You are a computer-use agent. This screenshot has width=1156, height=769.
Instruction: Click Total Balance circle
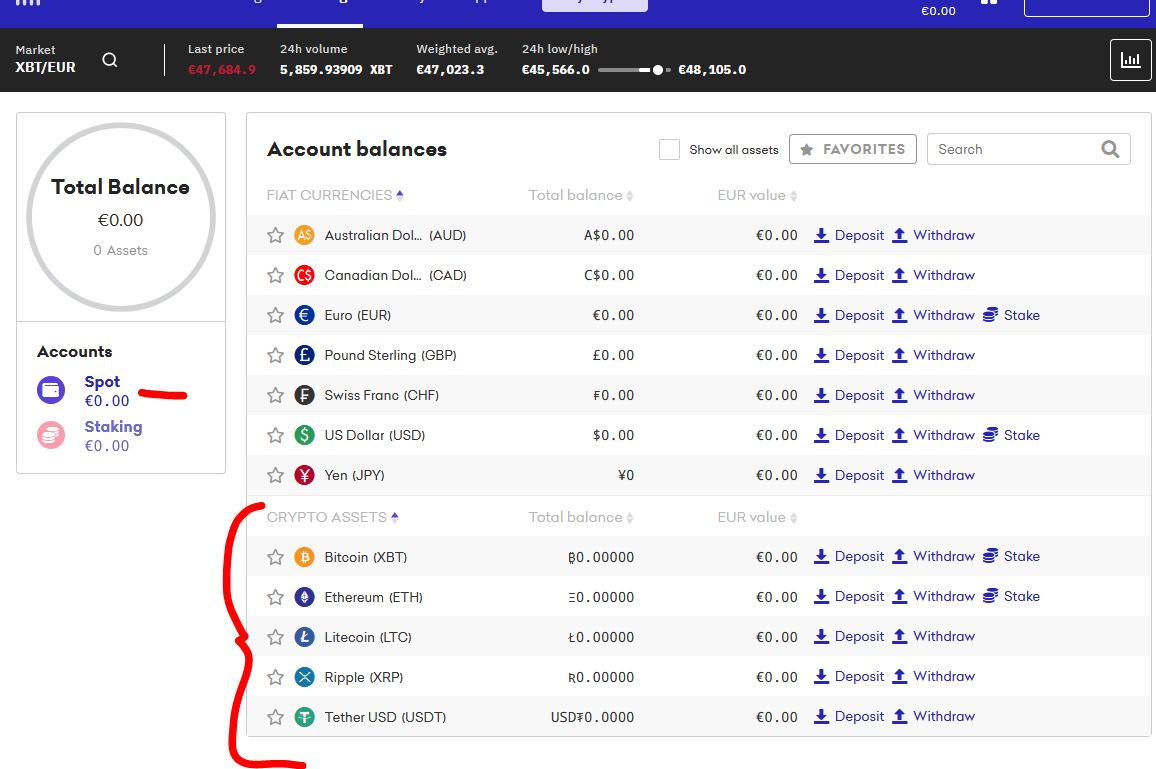point(121,217)
